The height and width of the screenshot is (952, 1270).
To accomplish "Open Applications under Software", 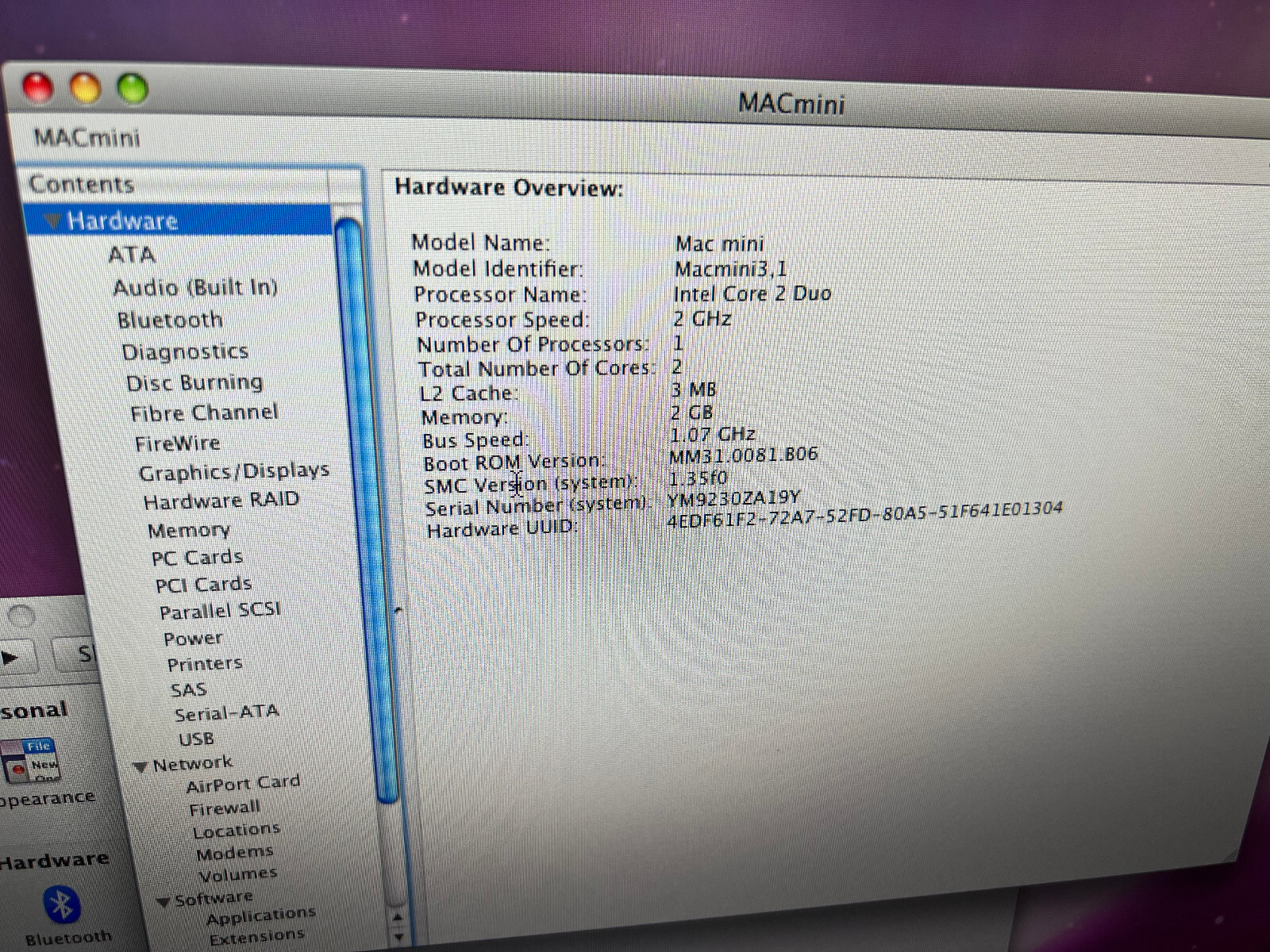I will [x=260, y=916].
